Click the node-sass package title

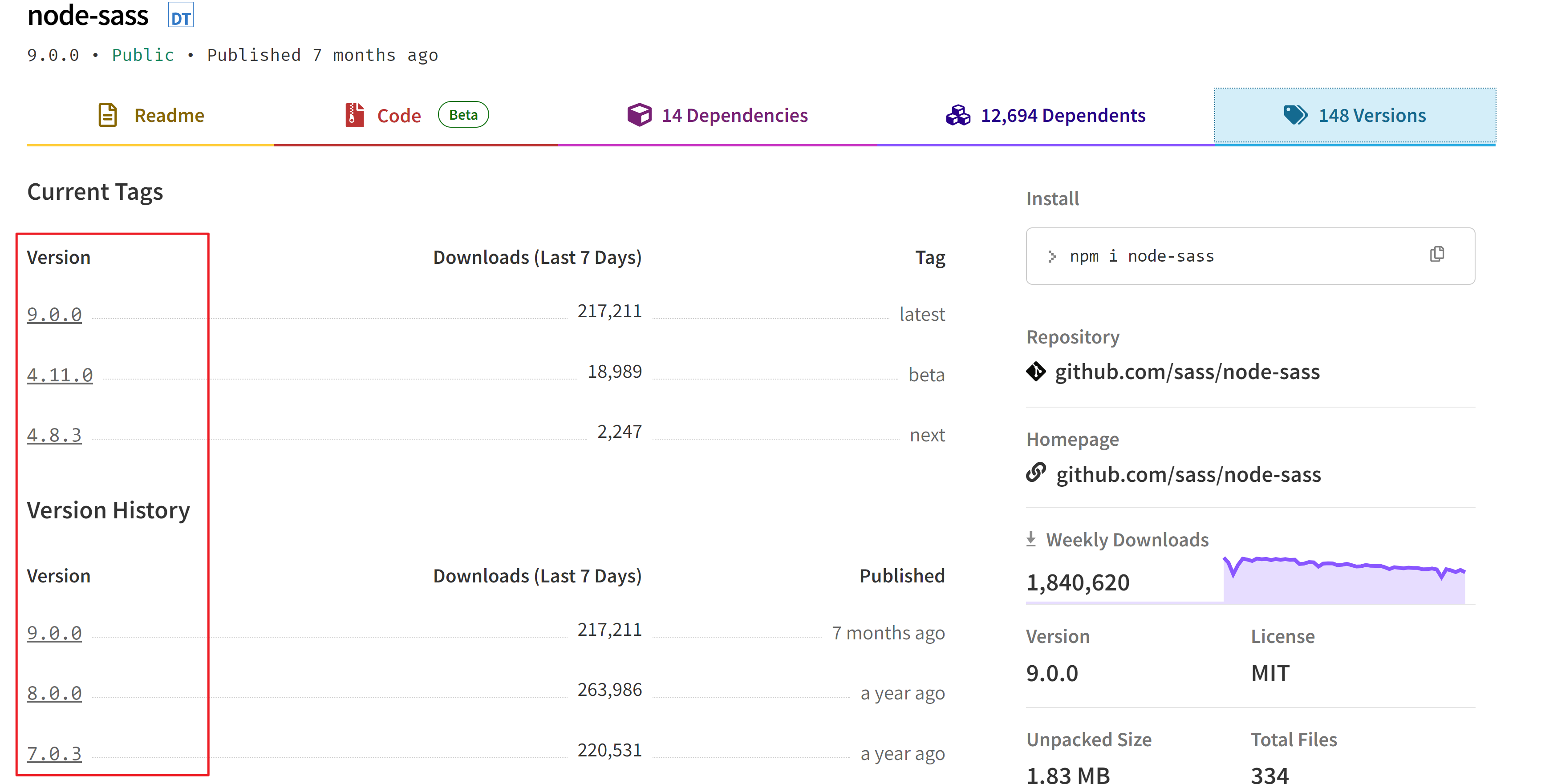tap(88, 15)
